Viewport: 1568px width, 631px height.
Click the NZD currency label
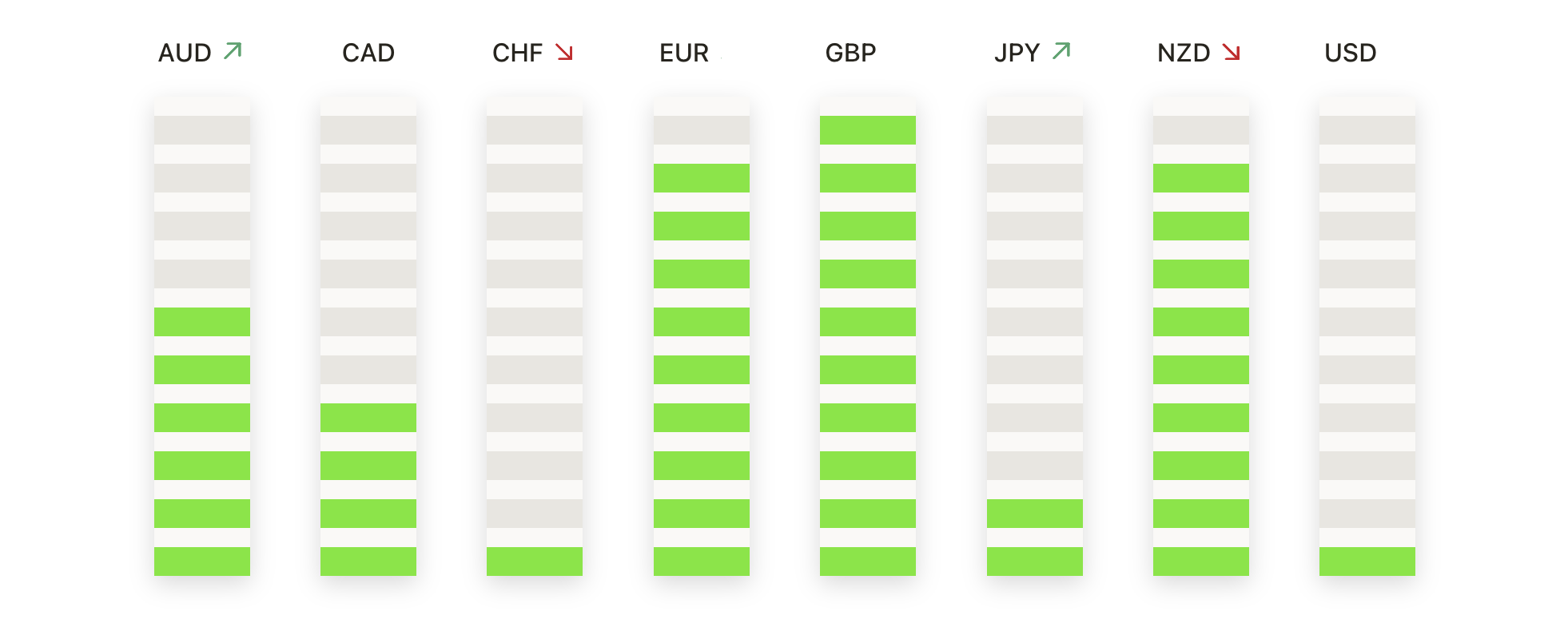(1184, 54)
